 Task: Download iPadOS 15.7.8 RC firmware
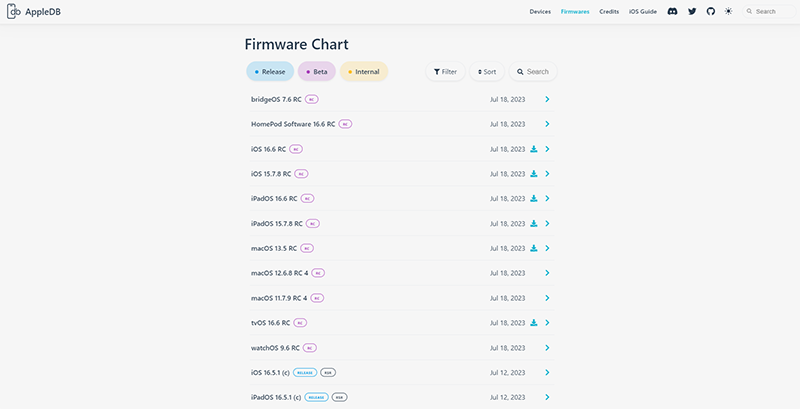tap(534, 223)
